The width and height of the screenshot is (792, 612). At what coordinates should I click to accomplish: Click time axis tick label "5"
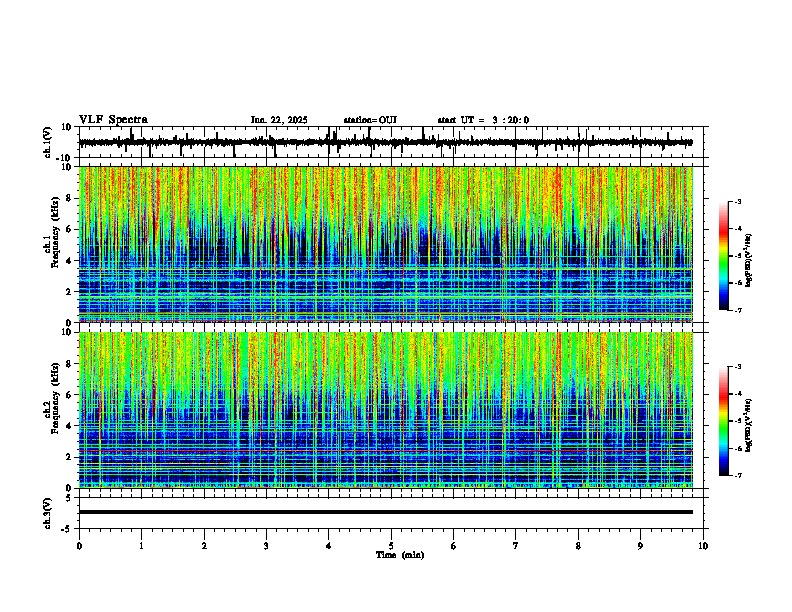pos(391,546)
